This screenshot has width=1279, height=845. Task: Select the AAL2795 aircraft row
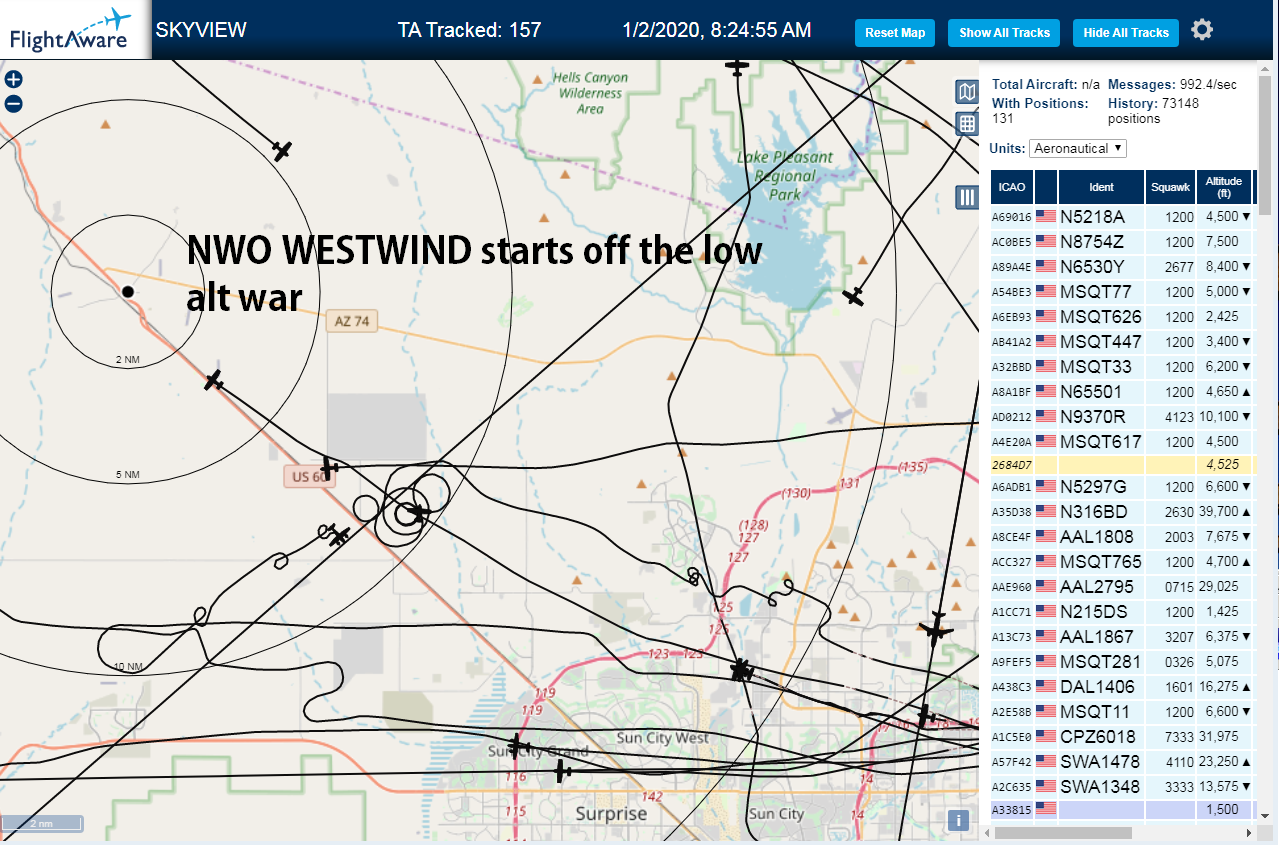coord(1123,587)
